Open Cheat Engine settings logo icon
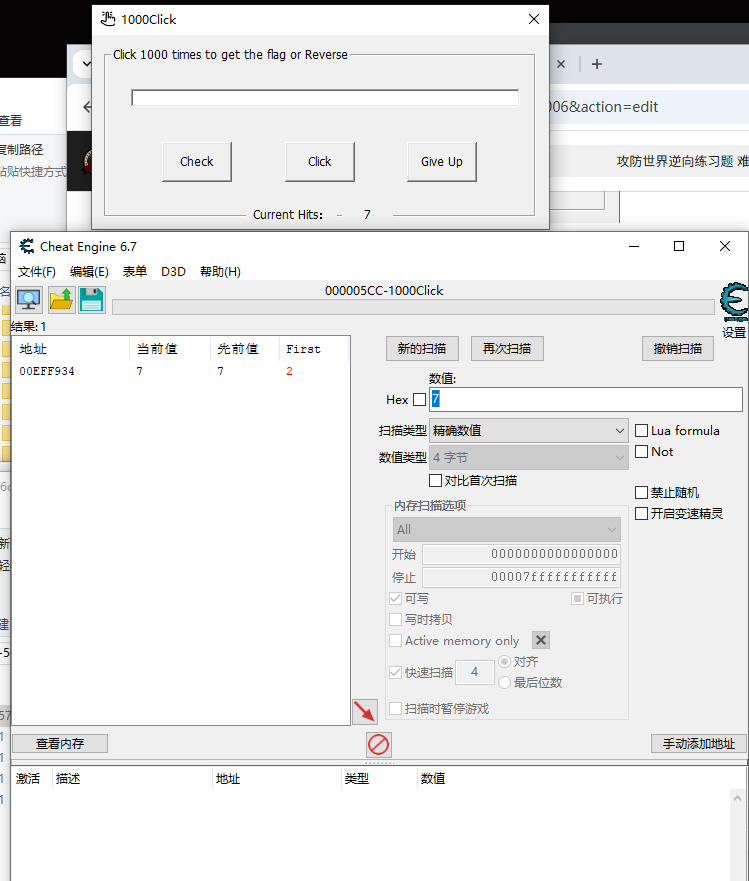The height and width of the screenshot is (881, 749). coord(734,302)
